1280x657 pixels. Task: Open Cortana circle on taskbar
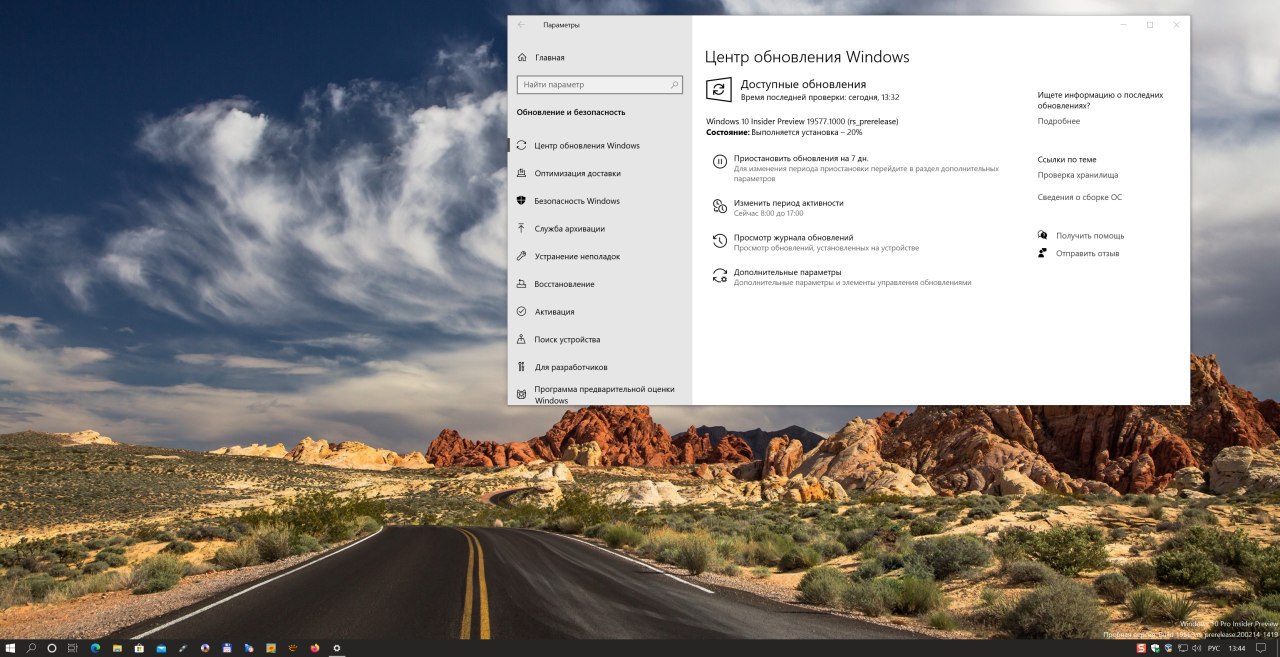52,648
